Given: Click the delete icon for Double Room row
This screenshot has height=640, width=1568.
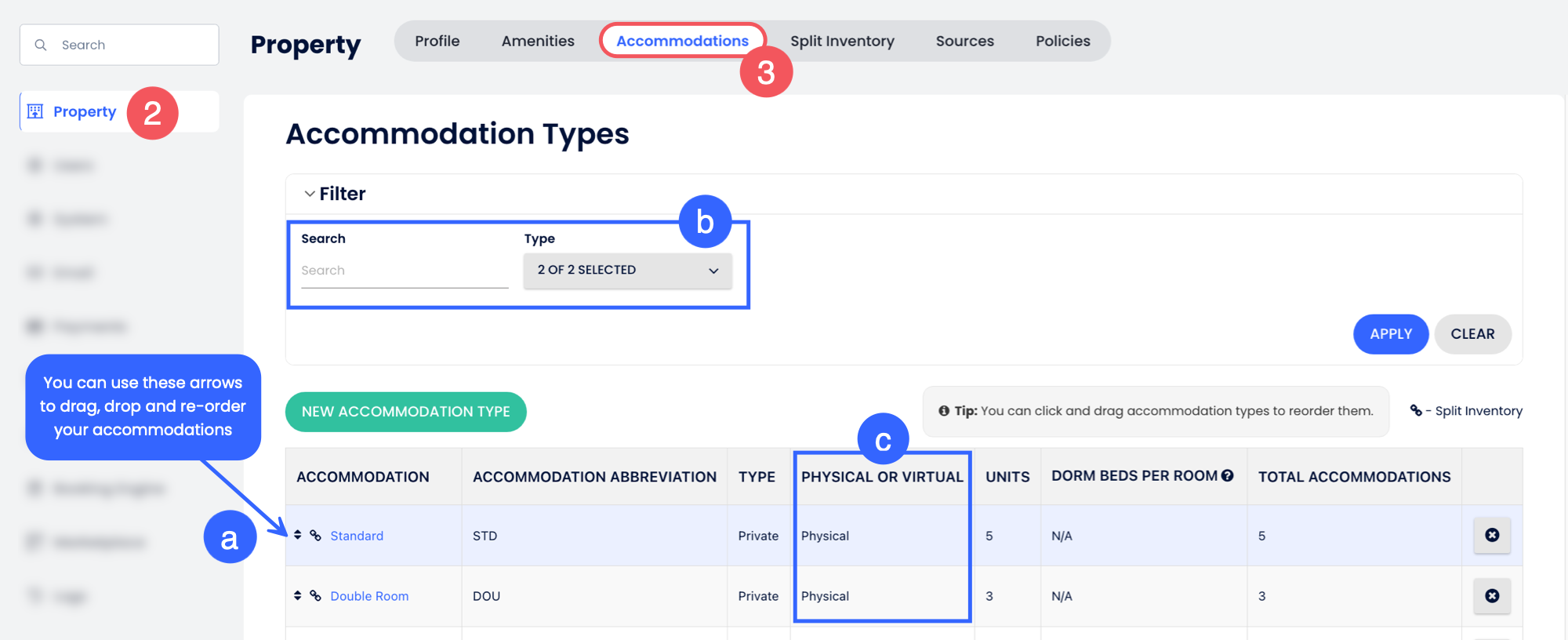Looking at the screenshot, I should (1491, 596).
